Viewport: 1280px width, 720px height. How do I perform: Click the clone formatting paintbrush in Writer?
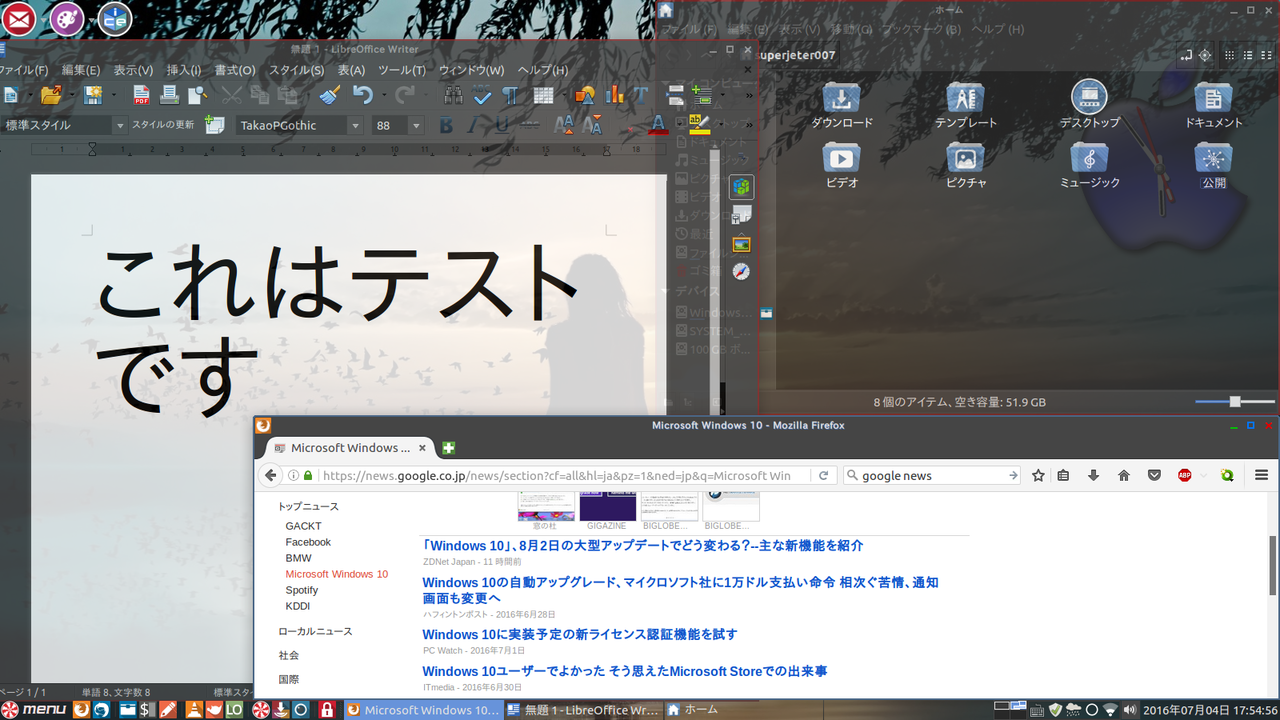click(x=329, y=96)
